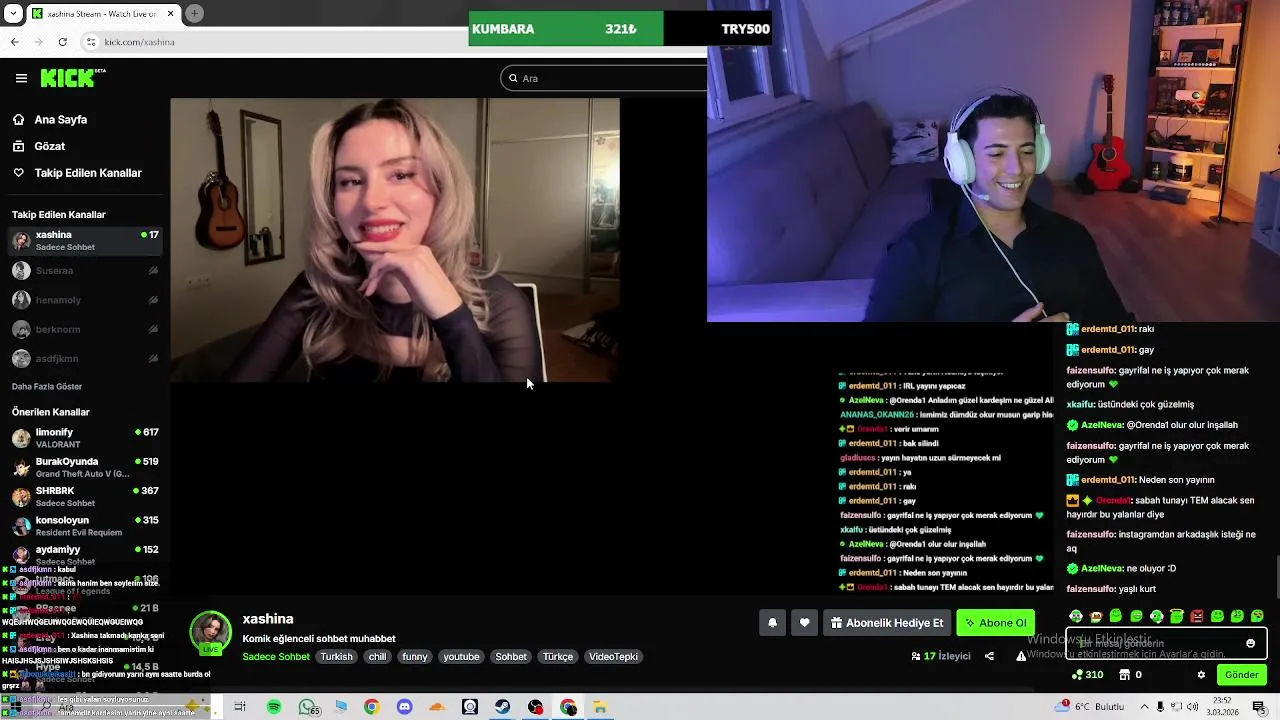Insert the angry red emote

click(x=1197, y=616)
